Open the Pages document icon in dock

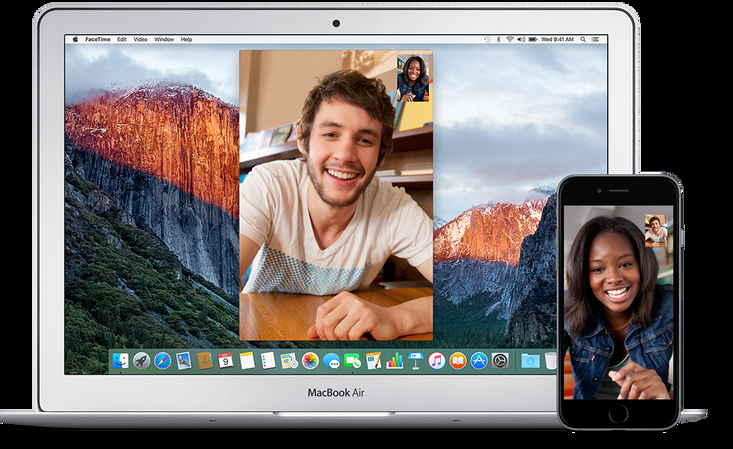(x=374, y=361)
